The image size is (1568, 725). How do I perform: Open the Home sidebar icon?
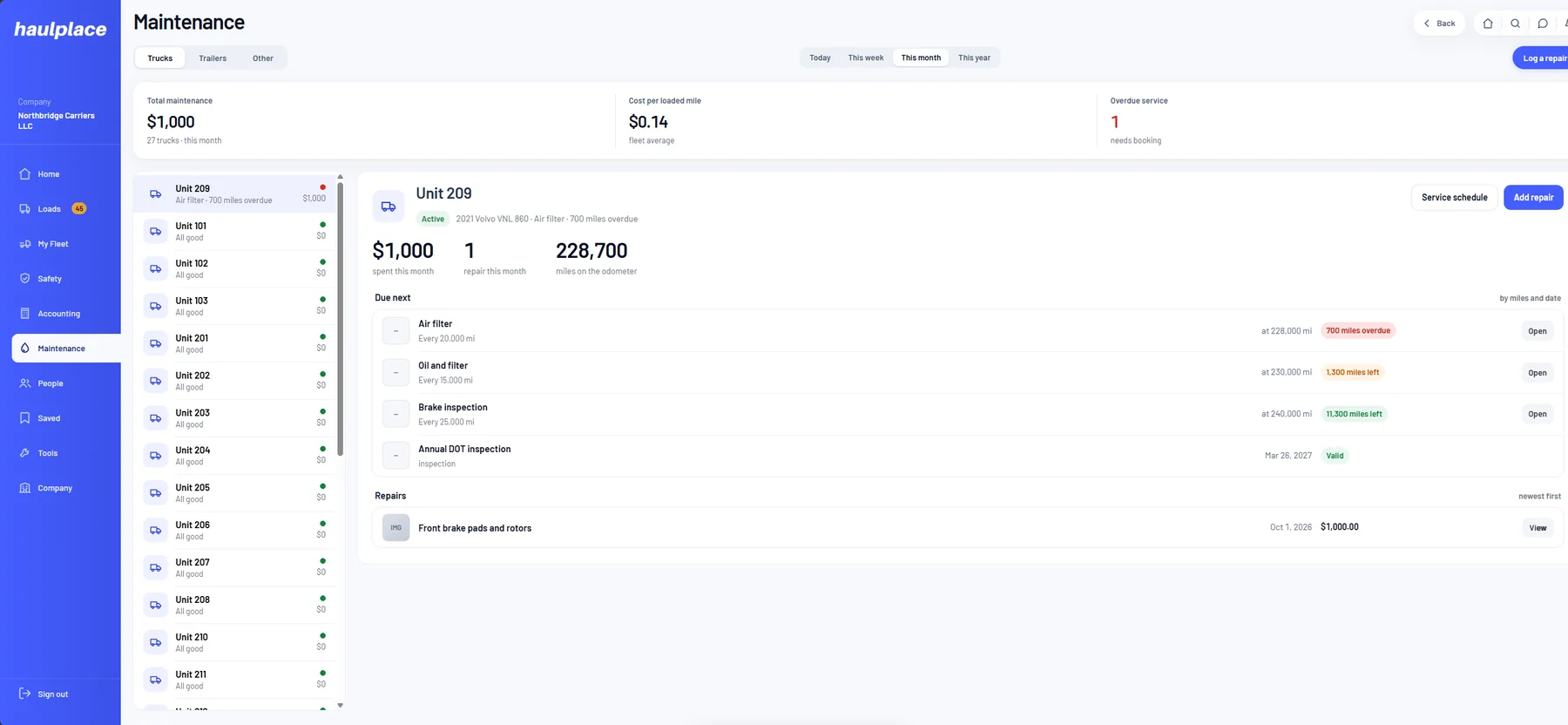[x=24, y=173]
